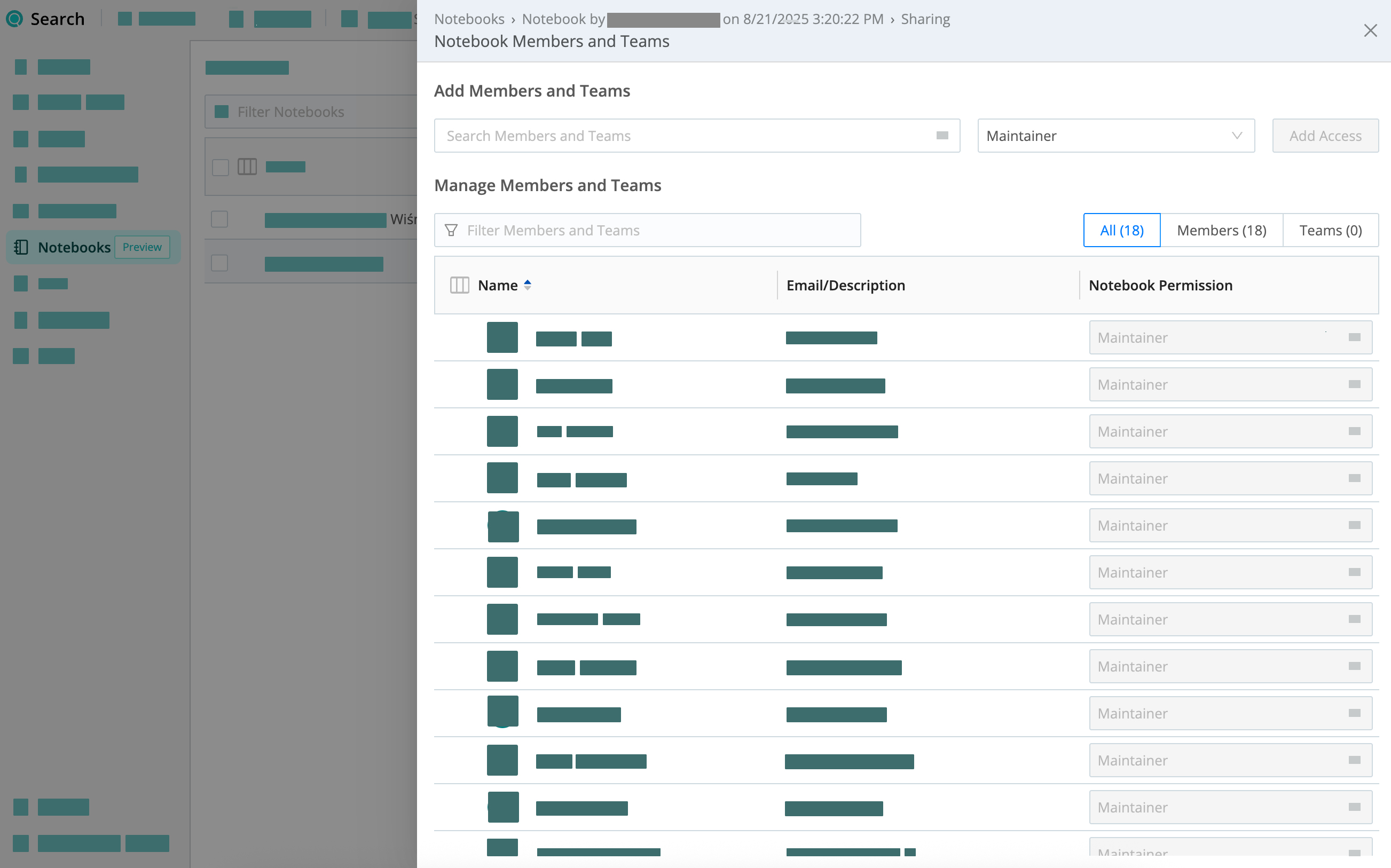The height and width of the screenshot is (868, 1391).
Task: Click the funnel filter icon
Action: click(x=451, y=230)
